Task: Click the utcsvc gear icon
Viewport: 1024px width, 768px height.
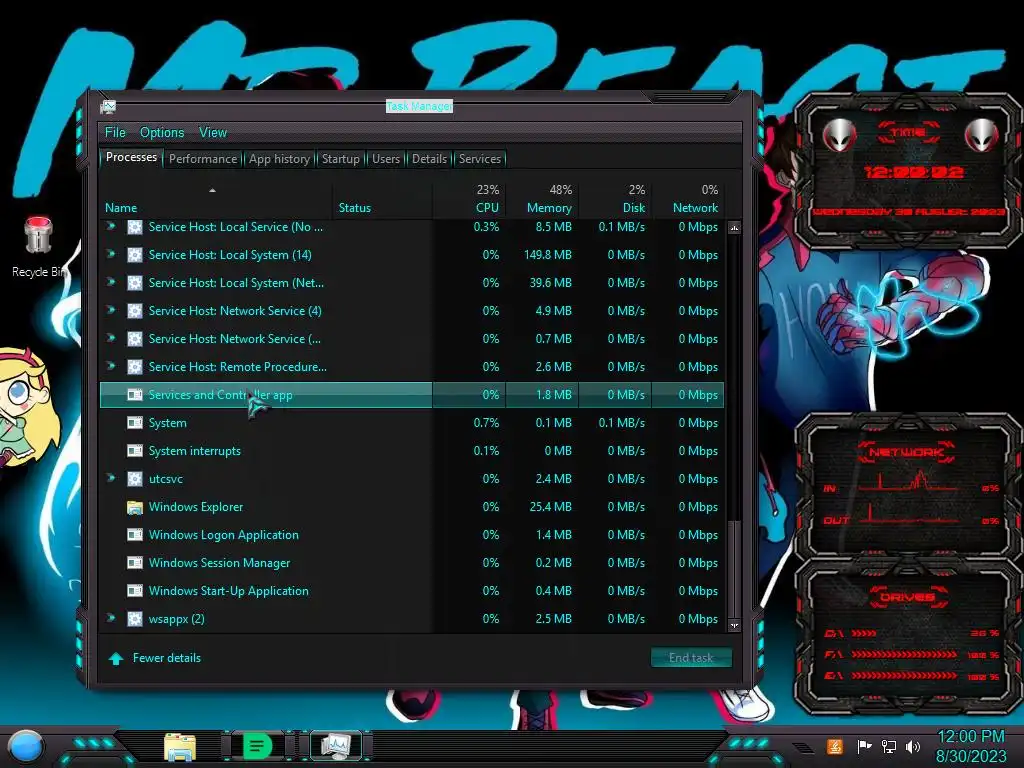Action: (x=135, y=479)
